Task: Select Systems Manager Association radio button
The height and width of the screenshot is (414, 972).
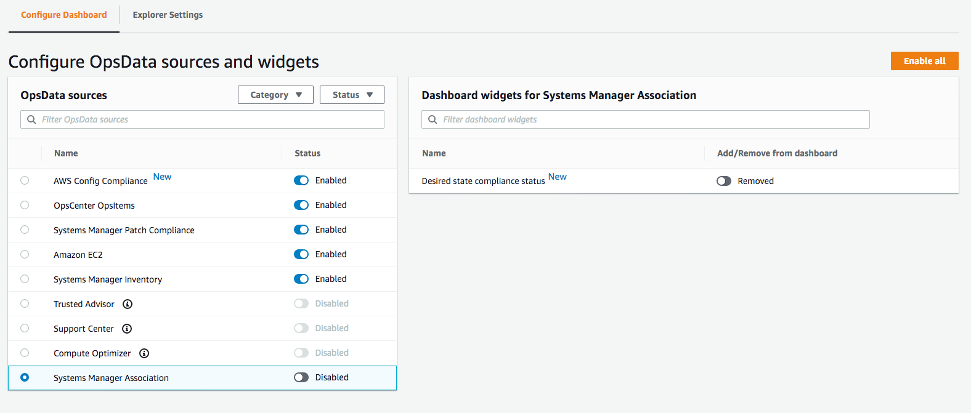Action: [25, 377]
